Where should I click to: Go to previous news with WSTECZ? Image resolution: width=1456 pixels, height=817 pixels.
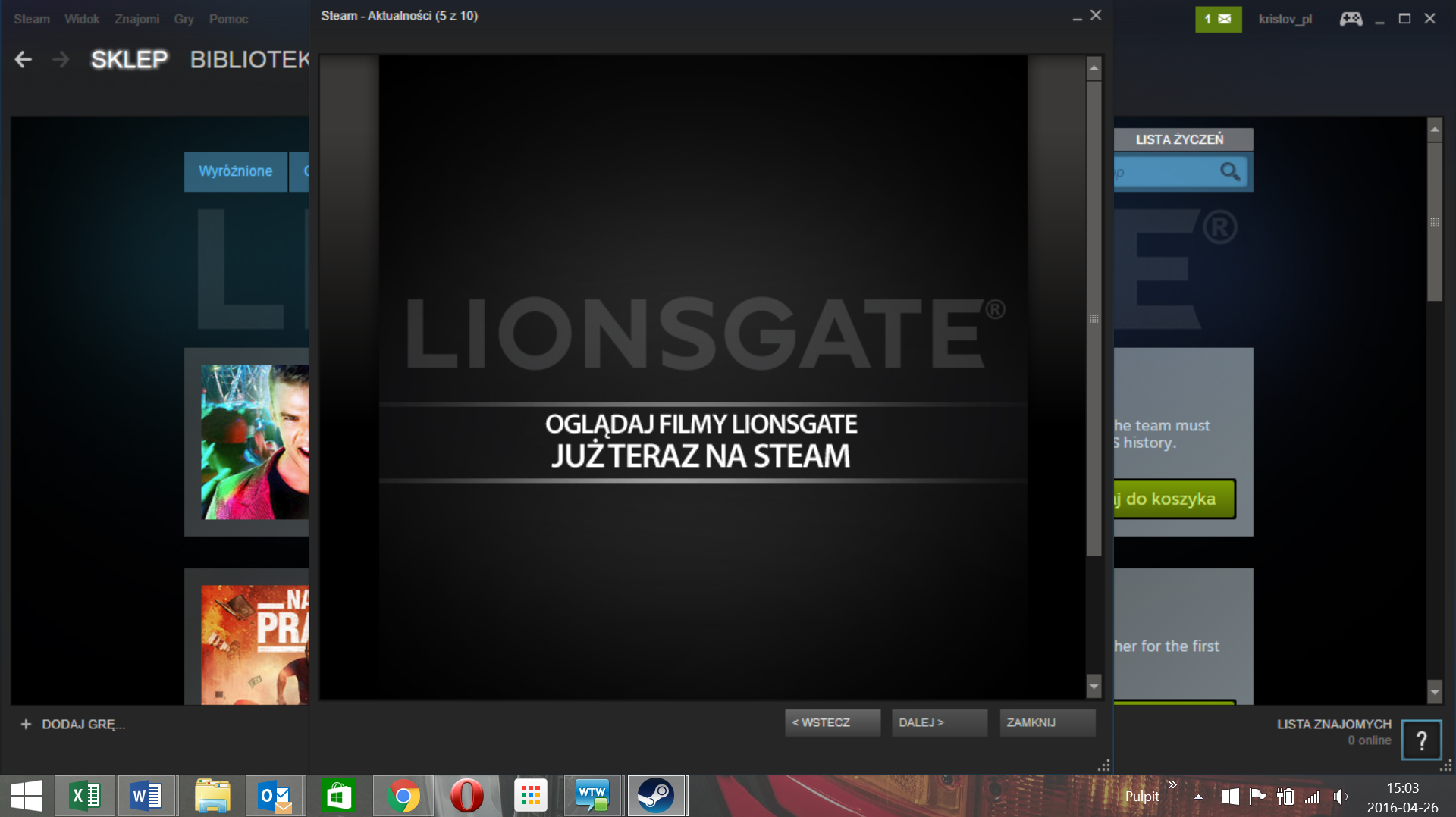click(833, 723)
